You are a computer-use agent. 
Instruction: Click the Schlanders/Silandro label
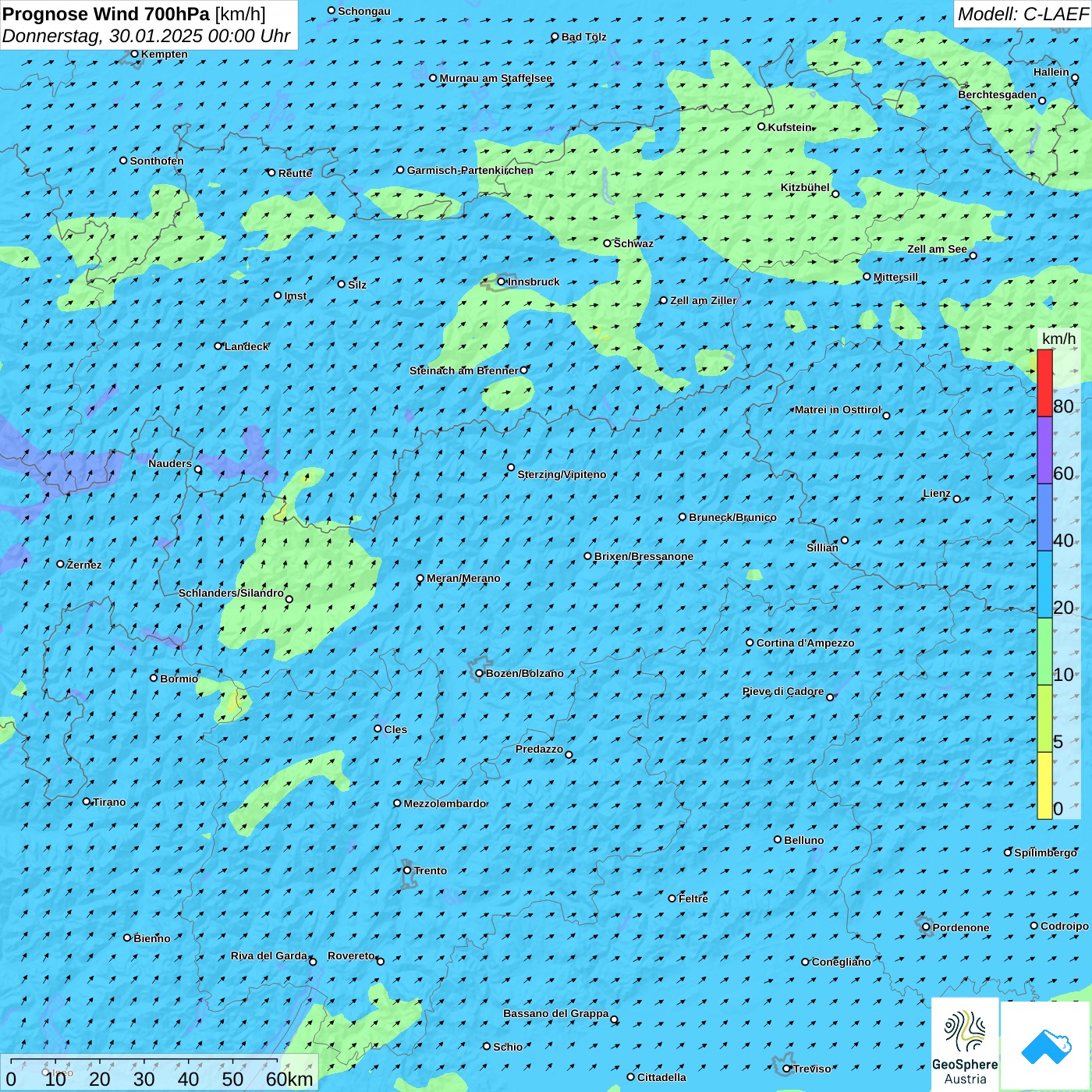[x=231, y=593]
